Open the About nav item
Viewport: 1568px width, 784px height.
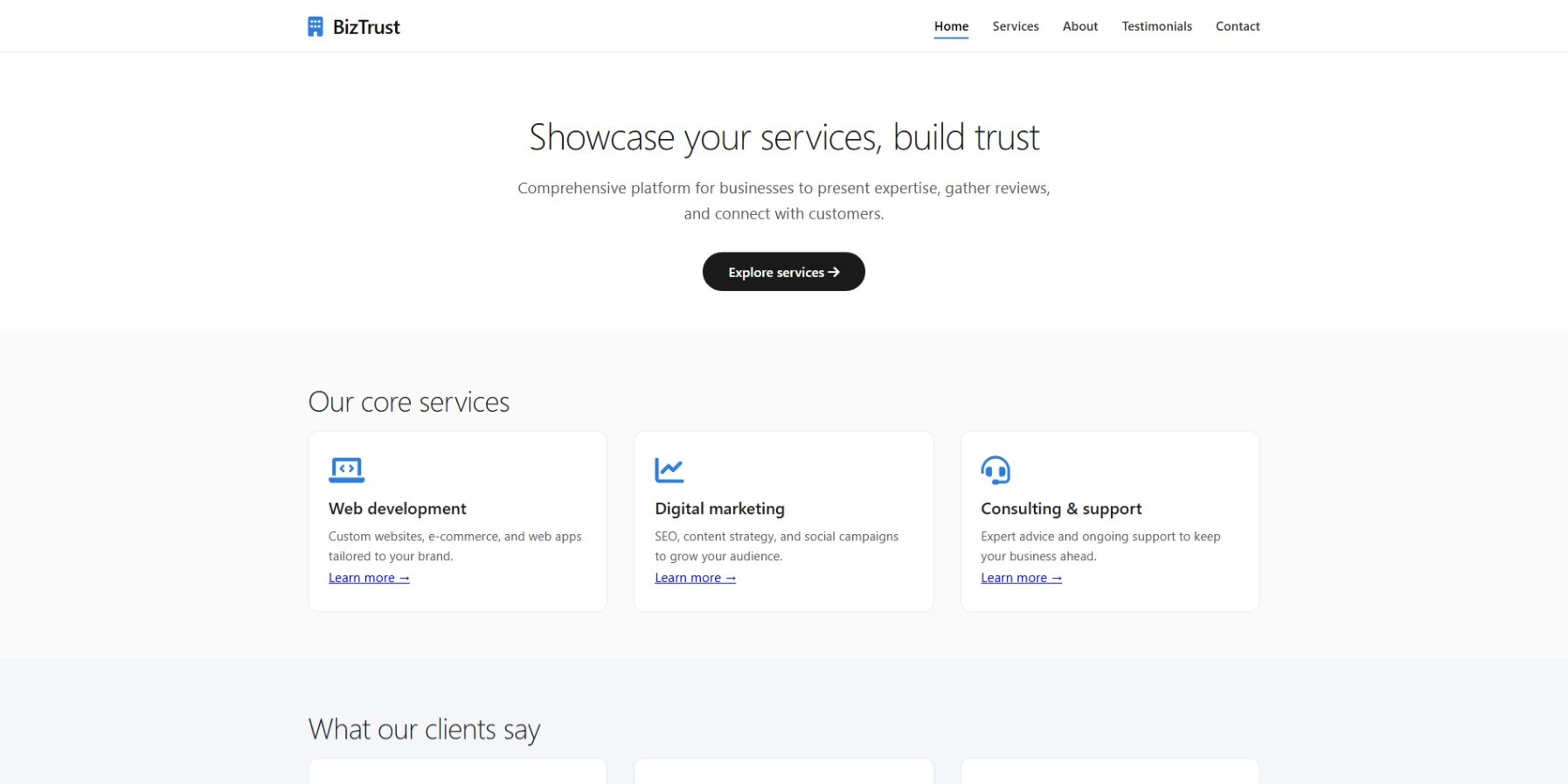point(1080,26)
